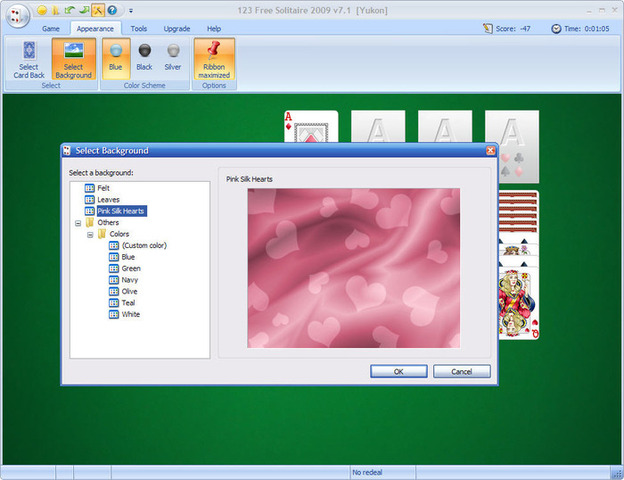Select the Others folder

(x=108, y=222)
